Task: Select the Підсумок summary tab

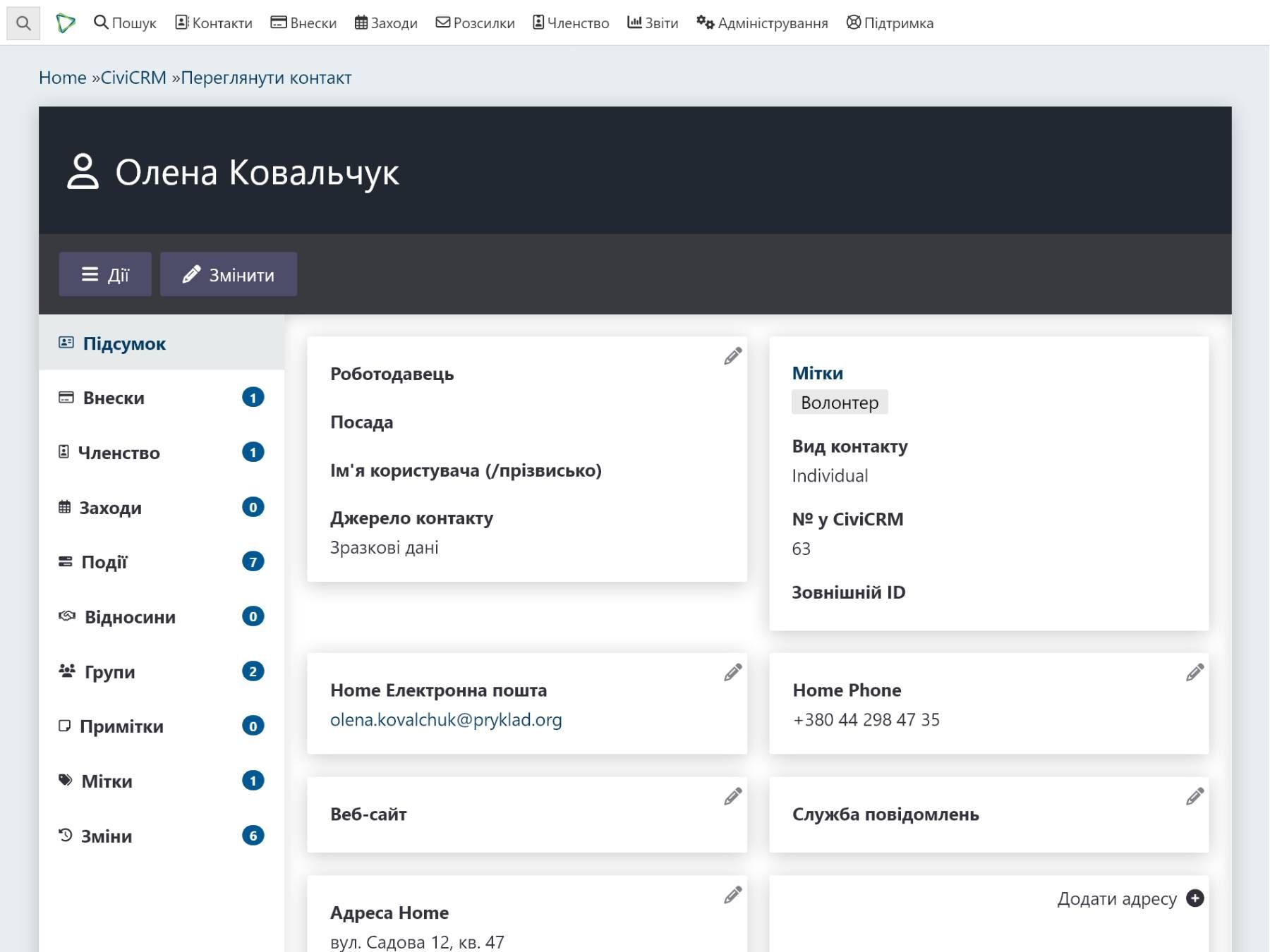Action: tap(162, 343)
